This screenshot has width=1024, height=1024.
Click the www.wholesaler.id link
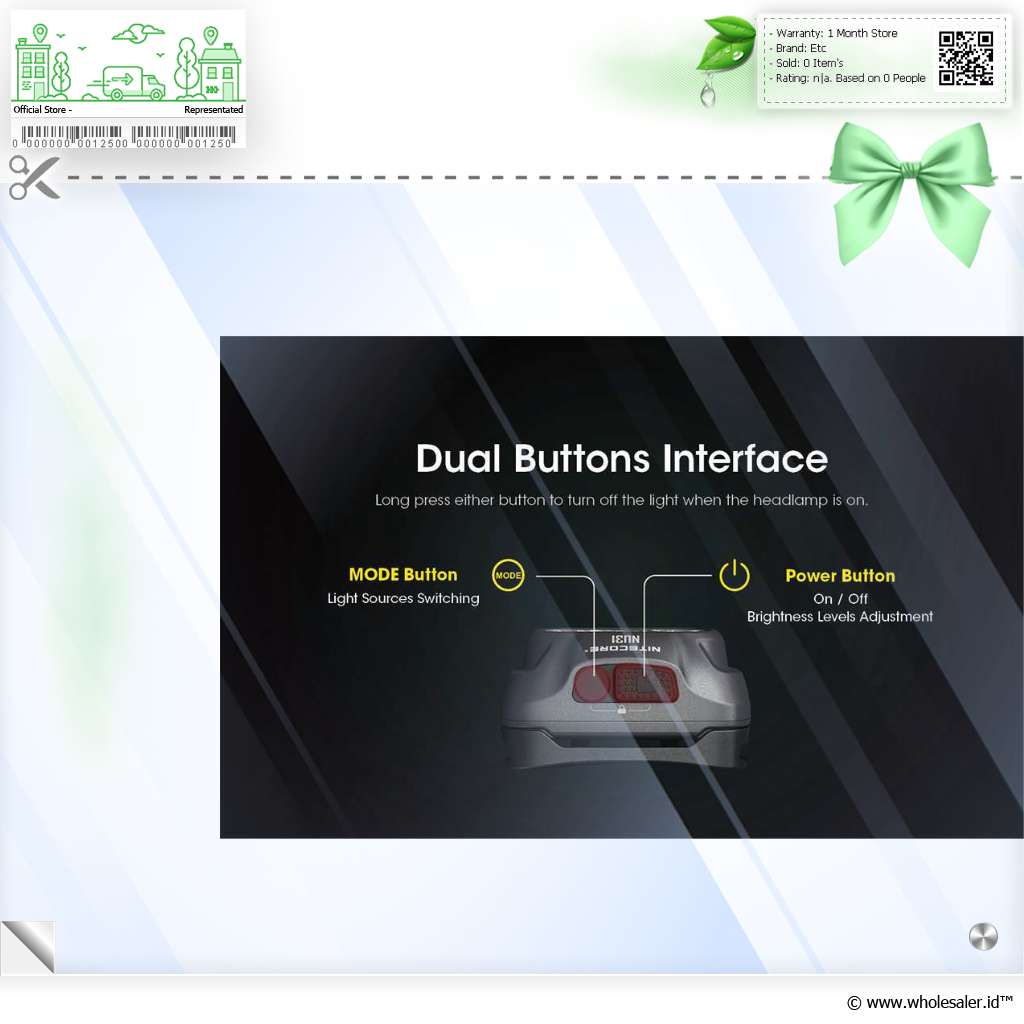tap(932, 1002)
